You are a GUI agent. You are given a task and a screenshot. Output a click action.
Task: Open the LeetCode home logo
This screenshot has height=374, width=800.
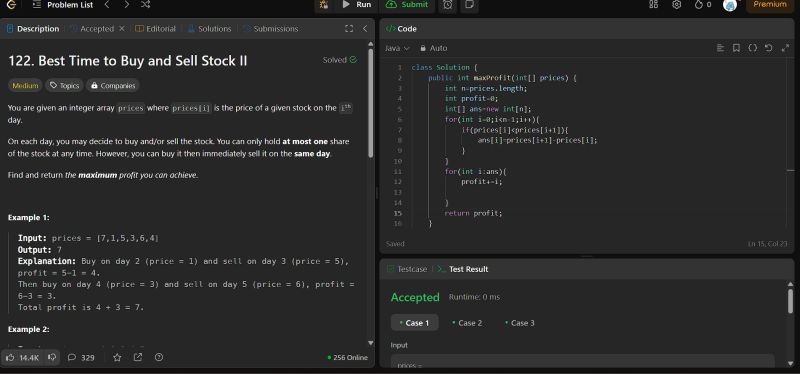pyautogui.click(x=11, y=5)
